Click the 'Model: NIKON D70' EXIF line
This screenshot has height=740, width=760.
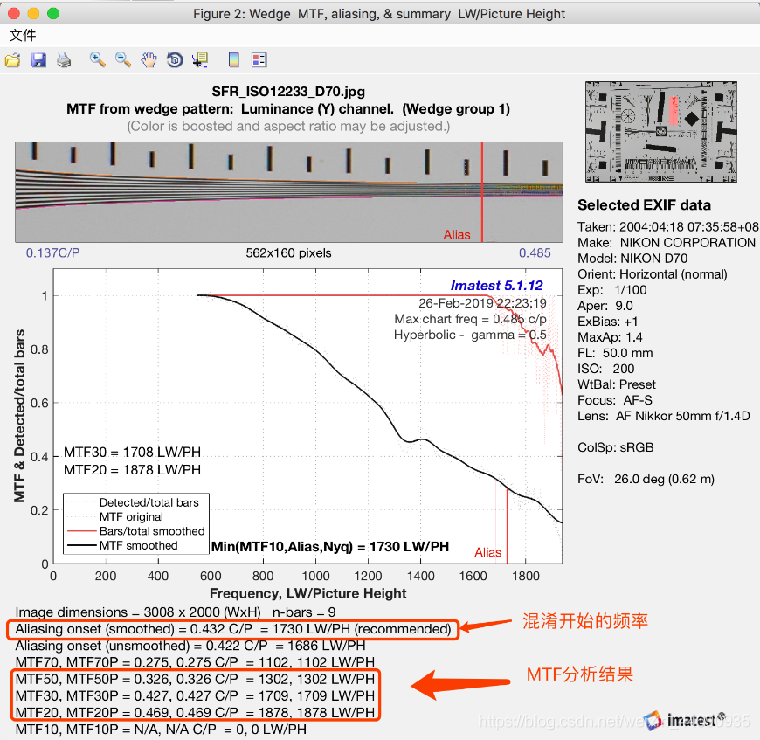[x=632, y=258]
